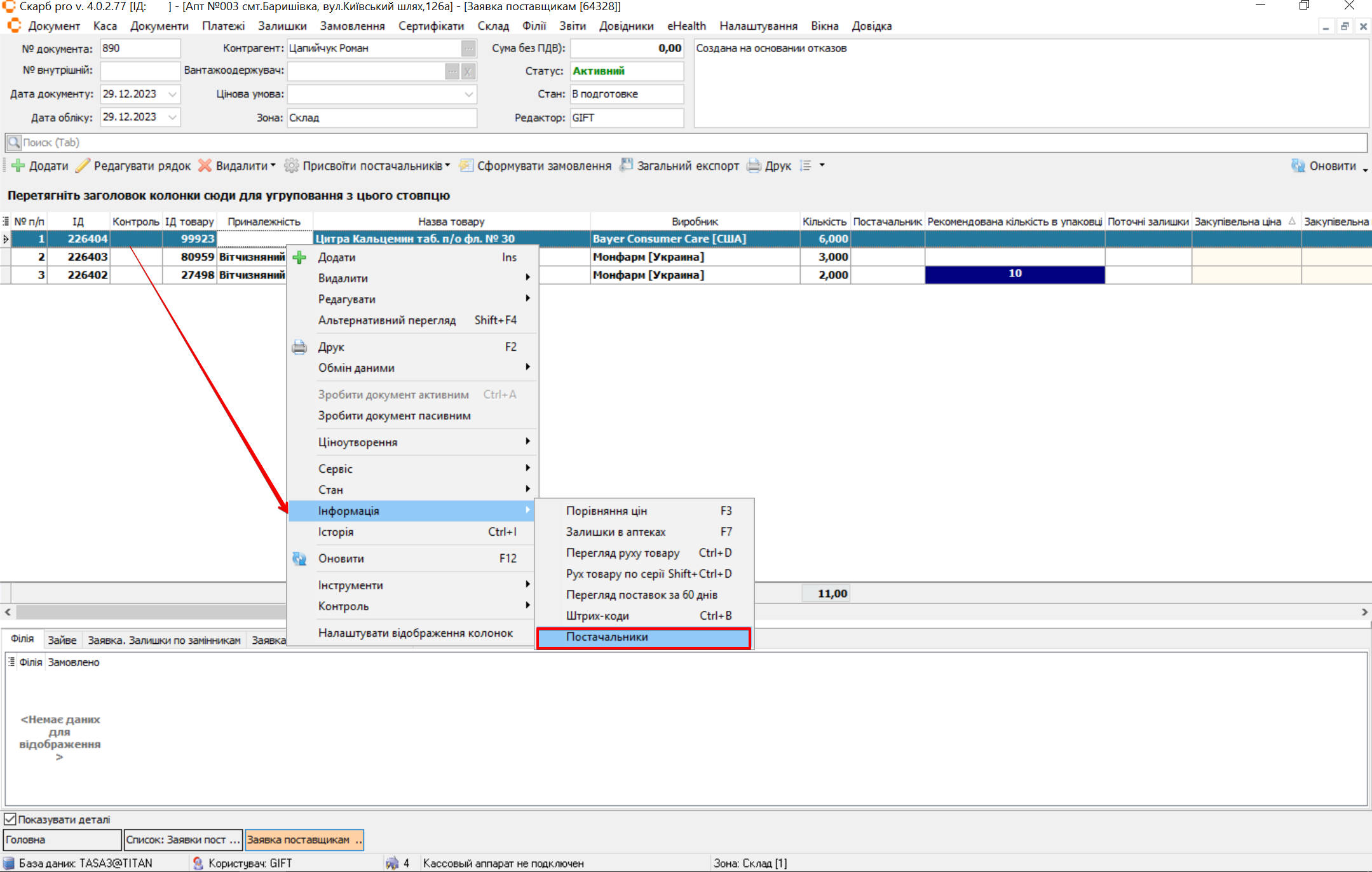The height and width of the screenshot is (872, 1372).
Task: Click the dark blue cell with value 10
Action: pos(1014,274)
